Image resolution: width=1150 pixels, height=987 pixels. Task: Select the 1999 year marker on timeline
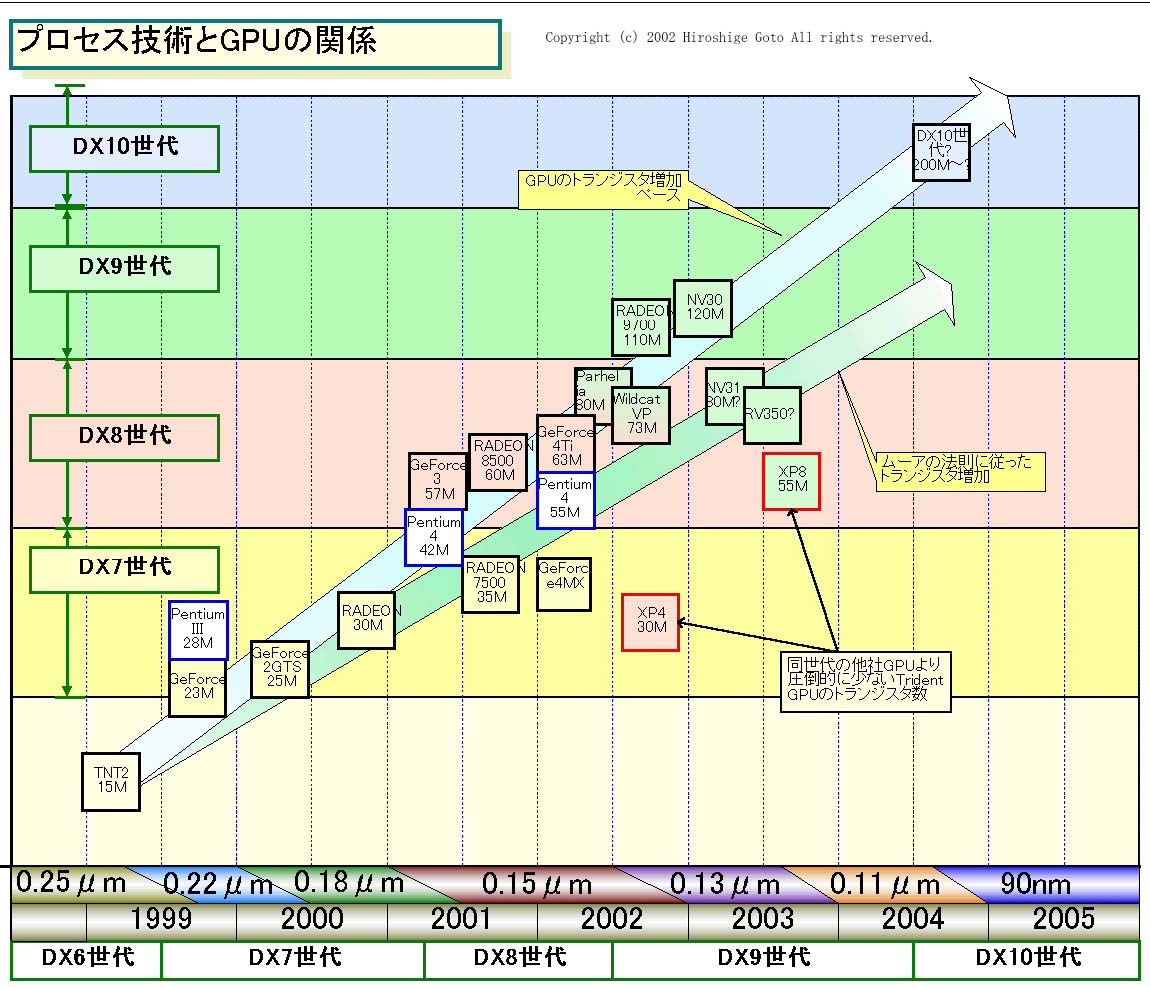point(161,918)
